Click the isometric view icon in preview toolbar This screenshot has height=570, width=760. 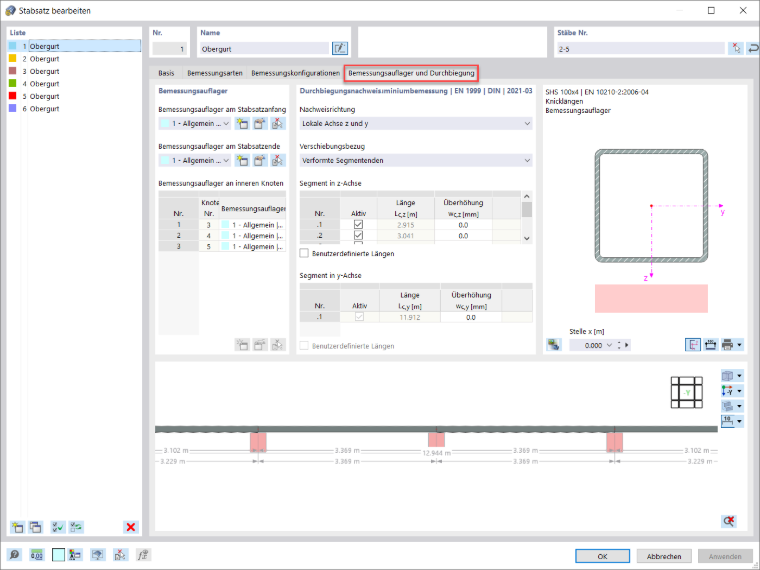tap(728, 376)
